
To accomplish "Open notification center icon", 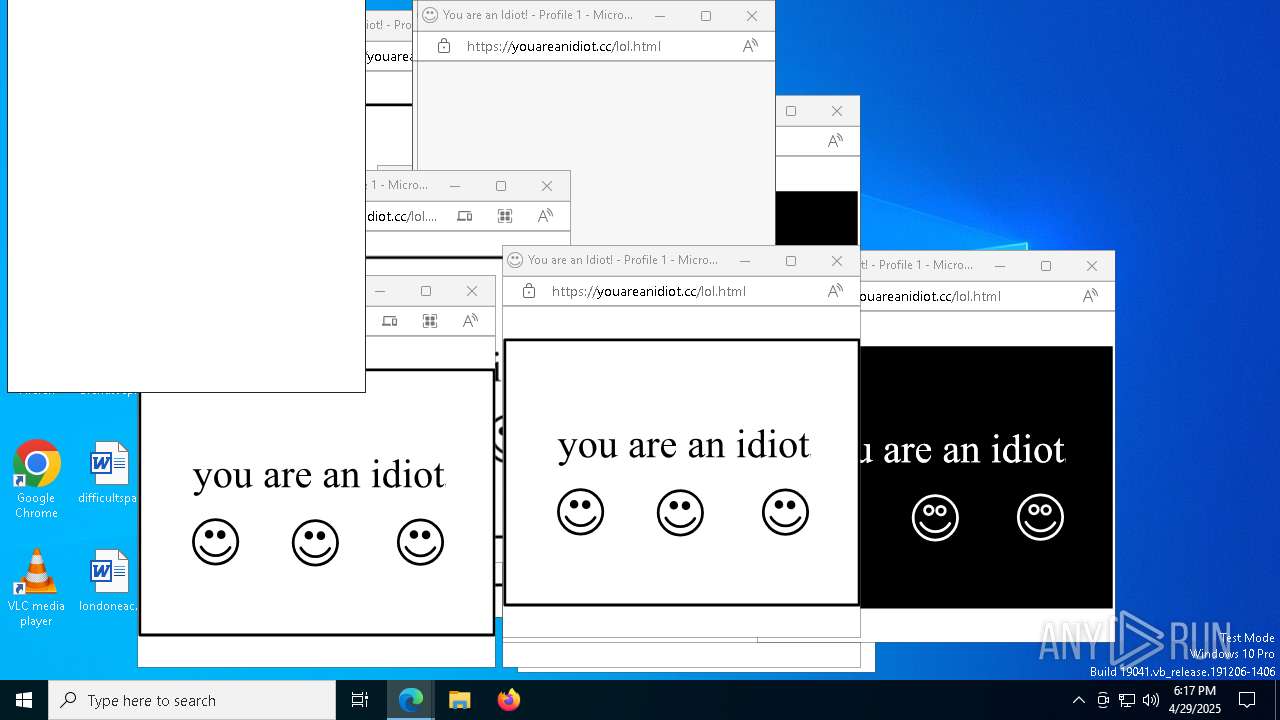I will coord(1248,700).
